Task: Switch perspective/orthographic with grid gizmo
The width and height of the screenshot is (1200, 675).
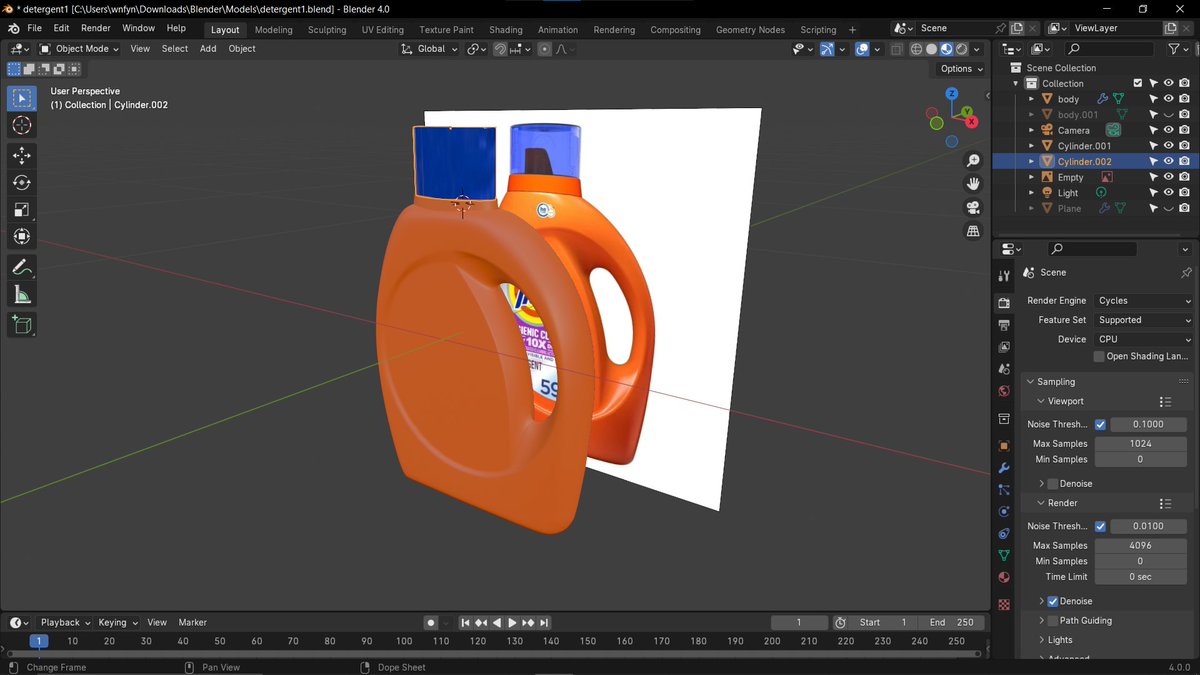Action: (x=973, y=231)
